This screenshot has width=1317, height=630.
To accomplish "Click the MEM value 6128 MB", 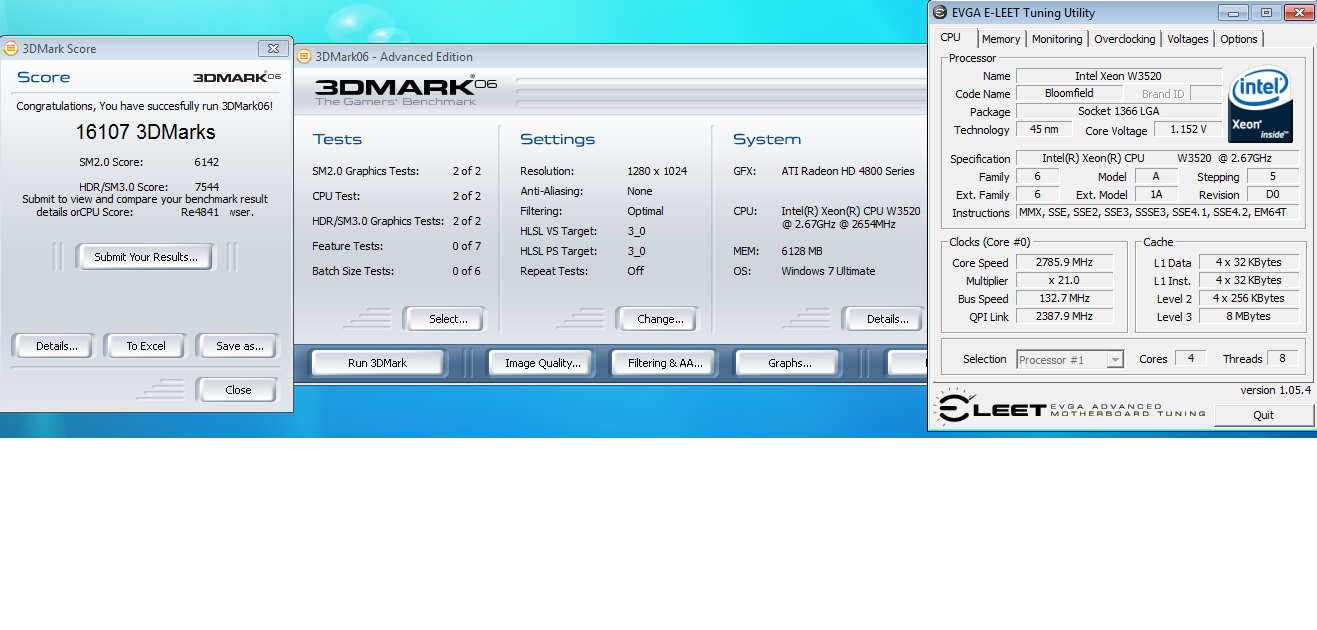I will pyautogui.click(x=802, y=251).
